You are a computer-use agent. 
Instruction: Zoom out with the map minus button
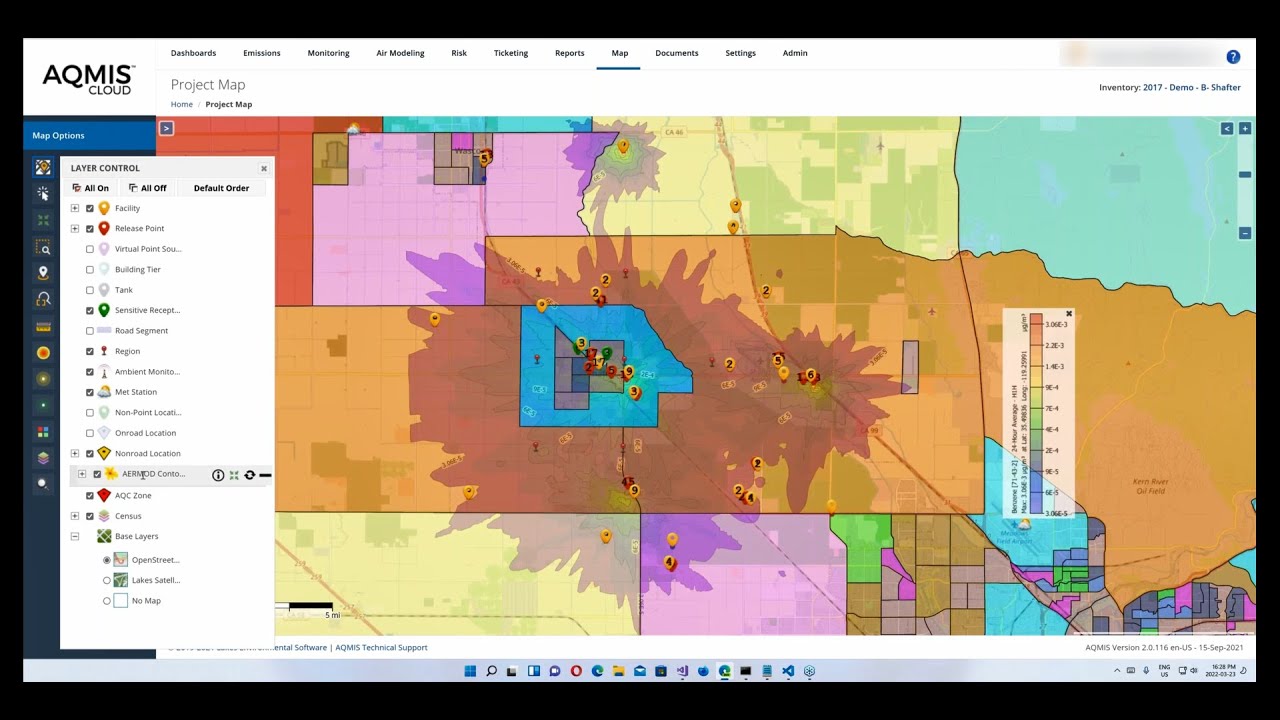[1245, 233]
